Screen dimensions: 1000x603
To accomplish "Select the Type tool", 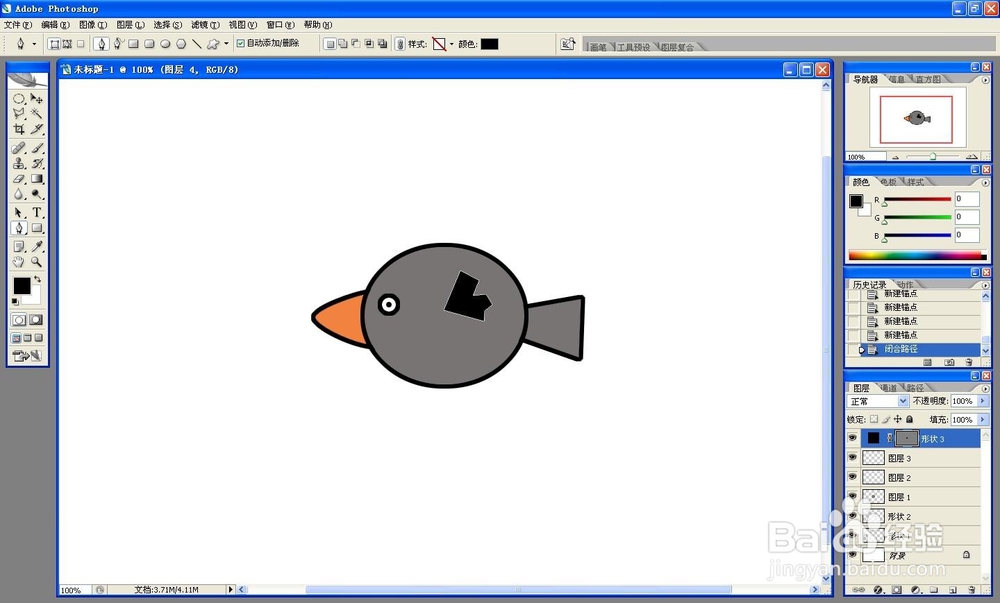I will click(36, 212).
